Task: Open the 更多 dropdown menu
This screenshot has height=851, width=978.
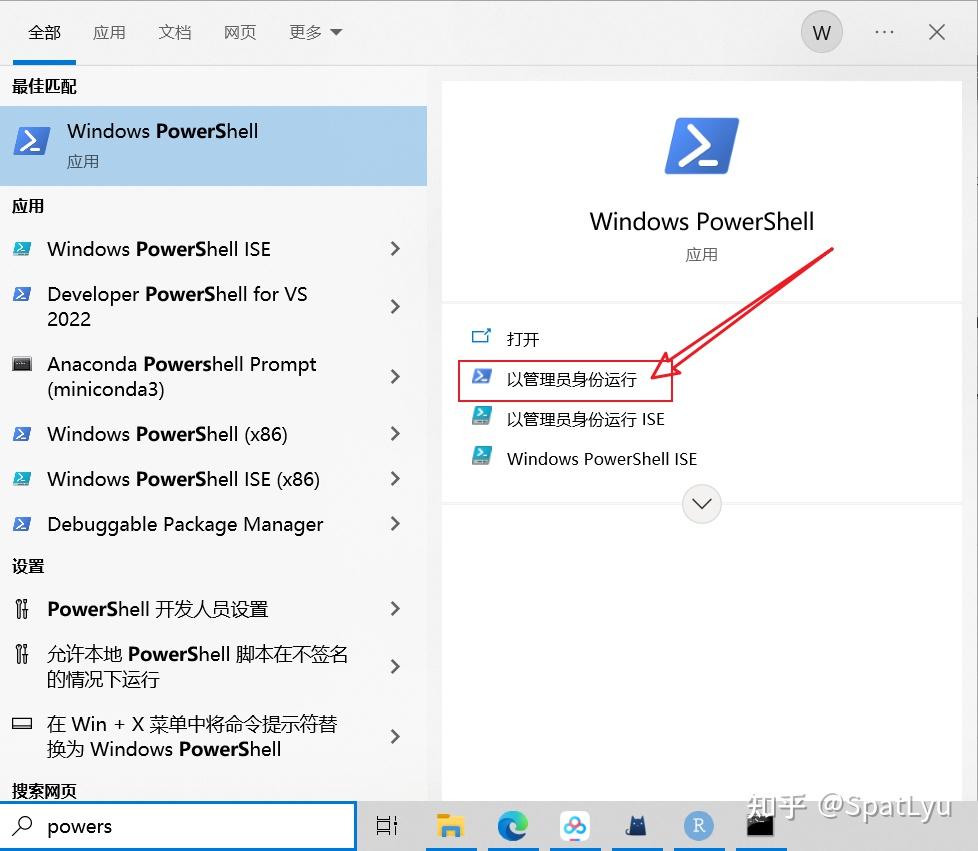Action: pyautogui.click(x=315, y=32)
